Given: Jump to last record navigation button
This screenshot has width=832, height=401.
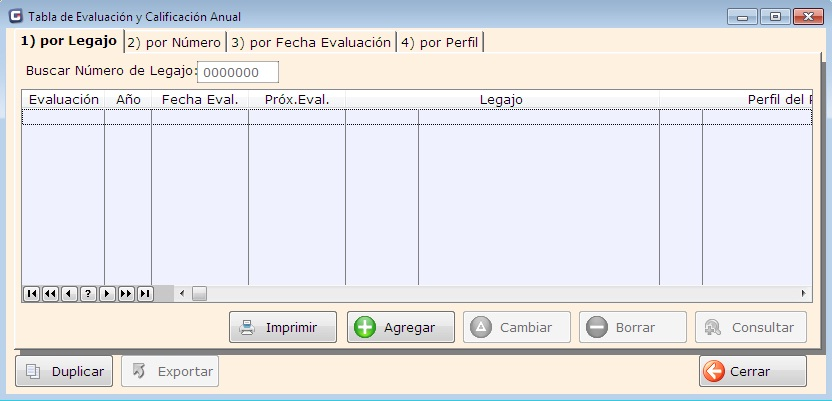Looking at the screenshot, I should tap(145, 294).
